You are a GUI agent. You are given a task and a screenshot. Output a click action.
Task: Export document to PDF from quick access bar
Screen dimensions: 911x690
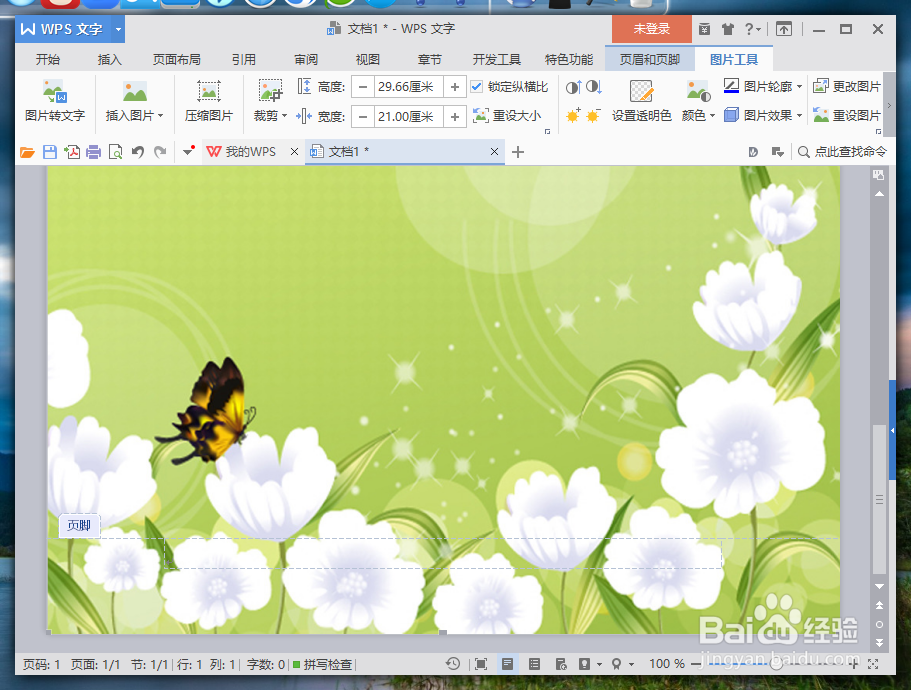coord(72,152)
